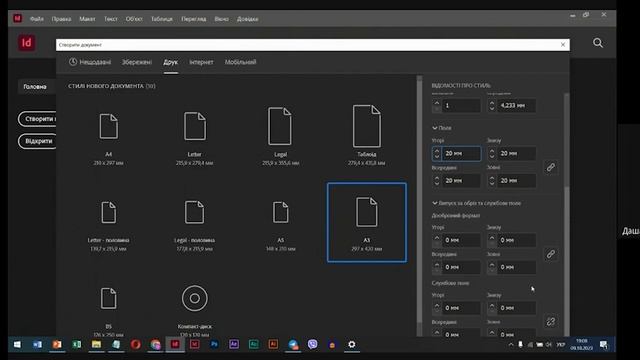This screenshot has width=640, height=360.
Task: Select the highlighted A3 preset
Action: pyautogui.click(x=367, y=222)
